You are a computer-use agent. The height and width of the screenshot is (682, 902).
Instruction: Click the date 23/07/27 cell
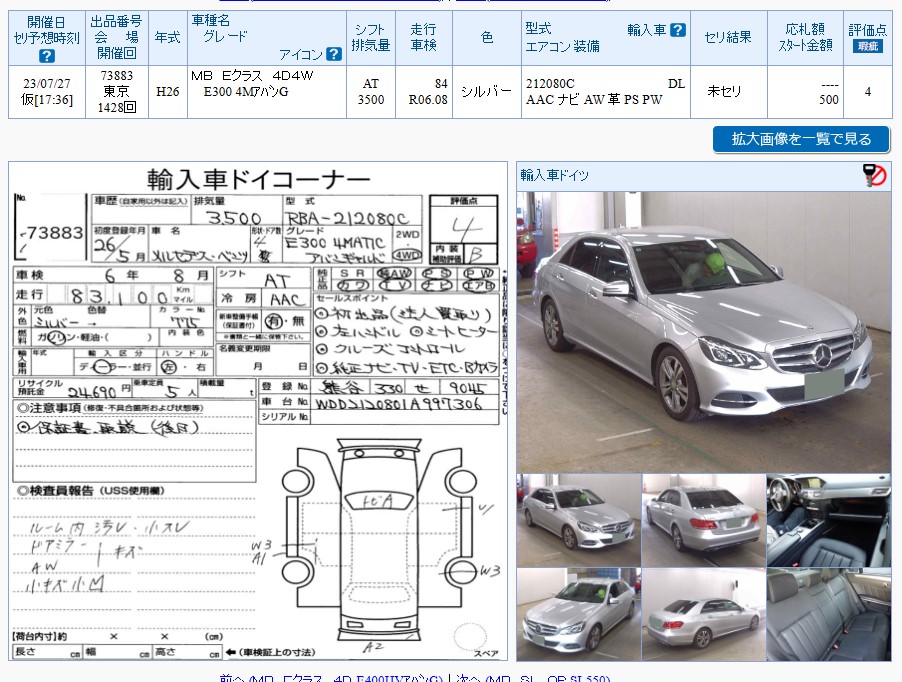tap(47, 92)
